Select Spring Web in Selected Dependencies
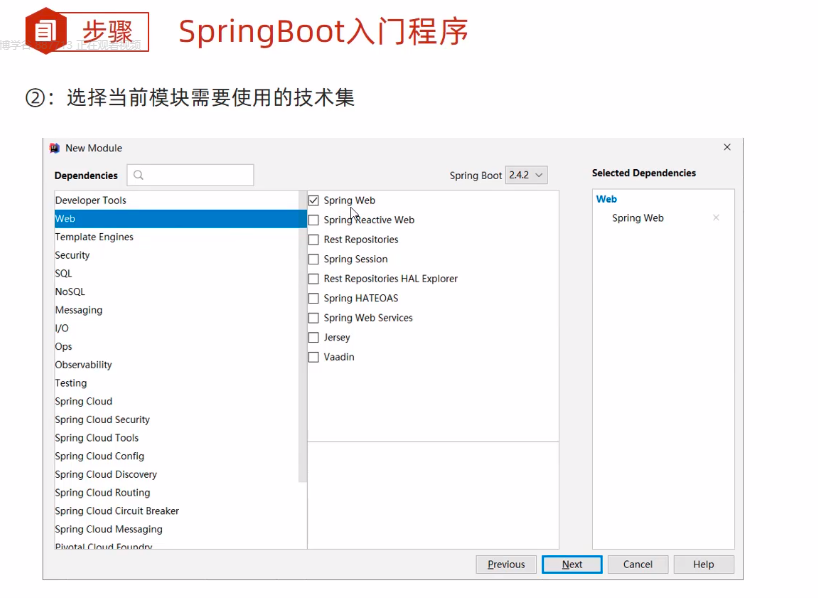 [x=637, y=218]
